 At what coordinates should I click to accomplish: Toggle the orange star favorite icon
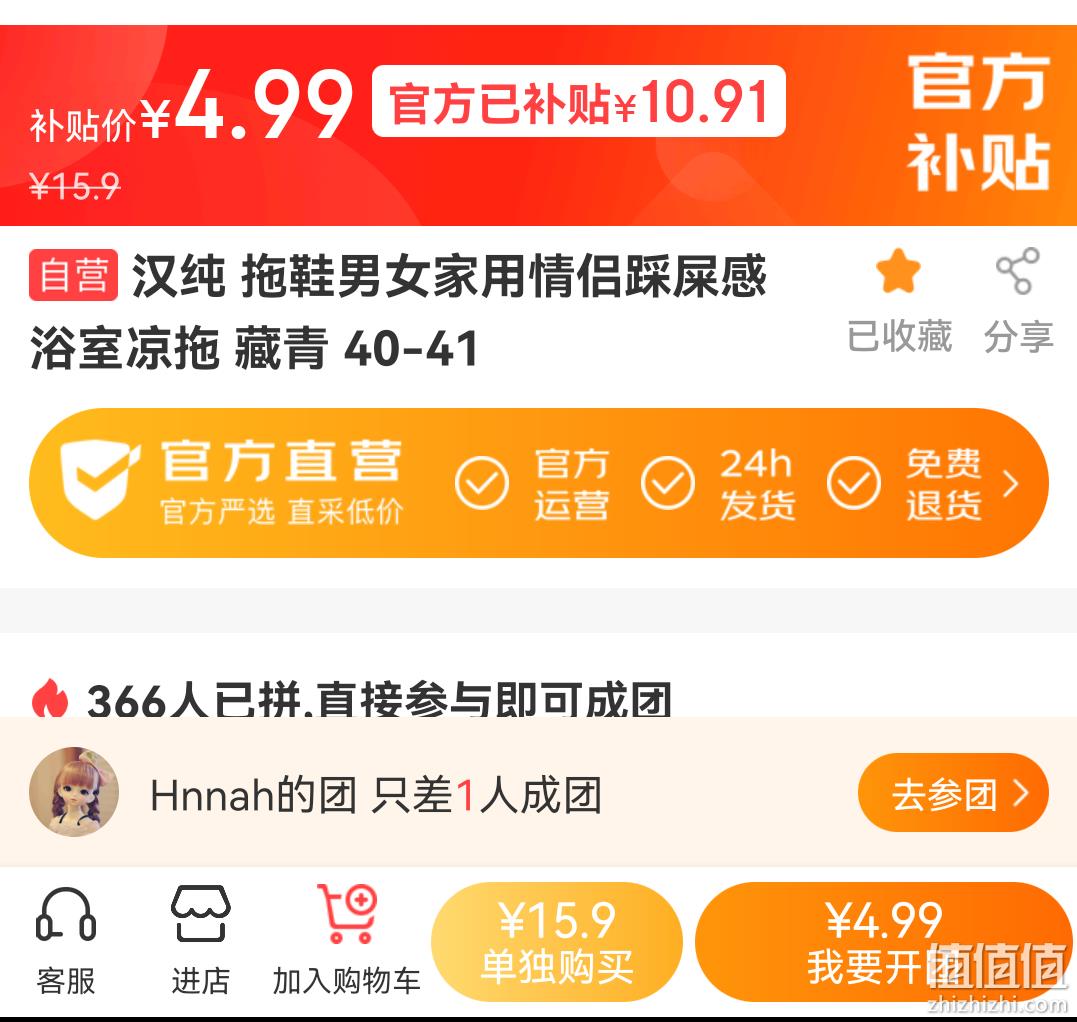click(898, 271)
